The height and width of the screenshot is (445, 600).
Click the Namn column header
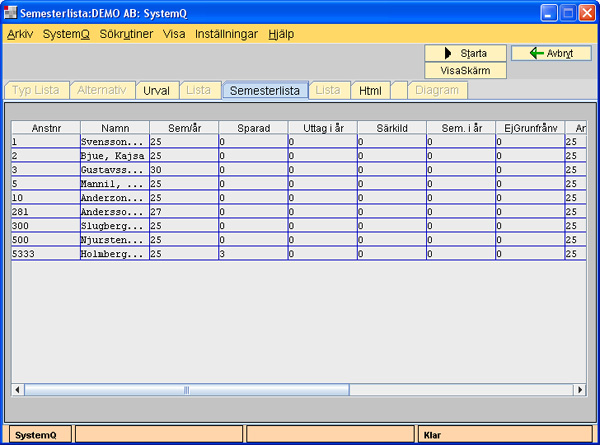pyautogui.click(x=115, y=128)
